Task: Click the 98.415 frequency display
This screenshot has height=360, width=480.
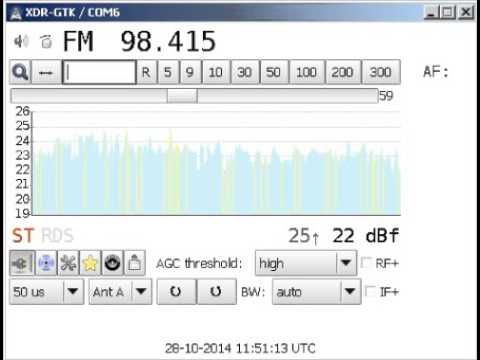Action: [168, 41]
